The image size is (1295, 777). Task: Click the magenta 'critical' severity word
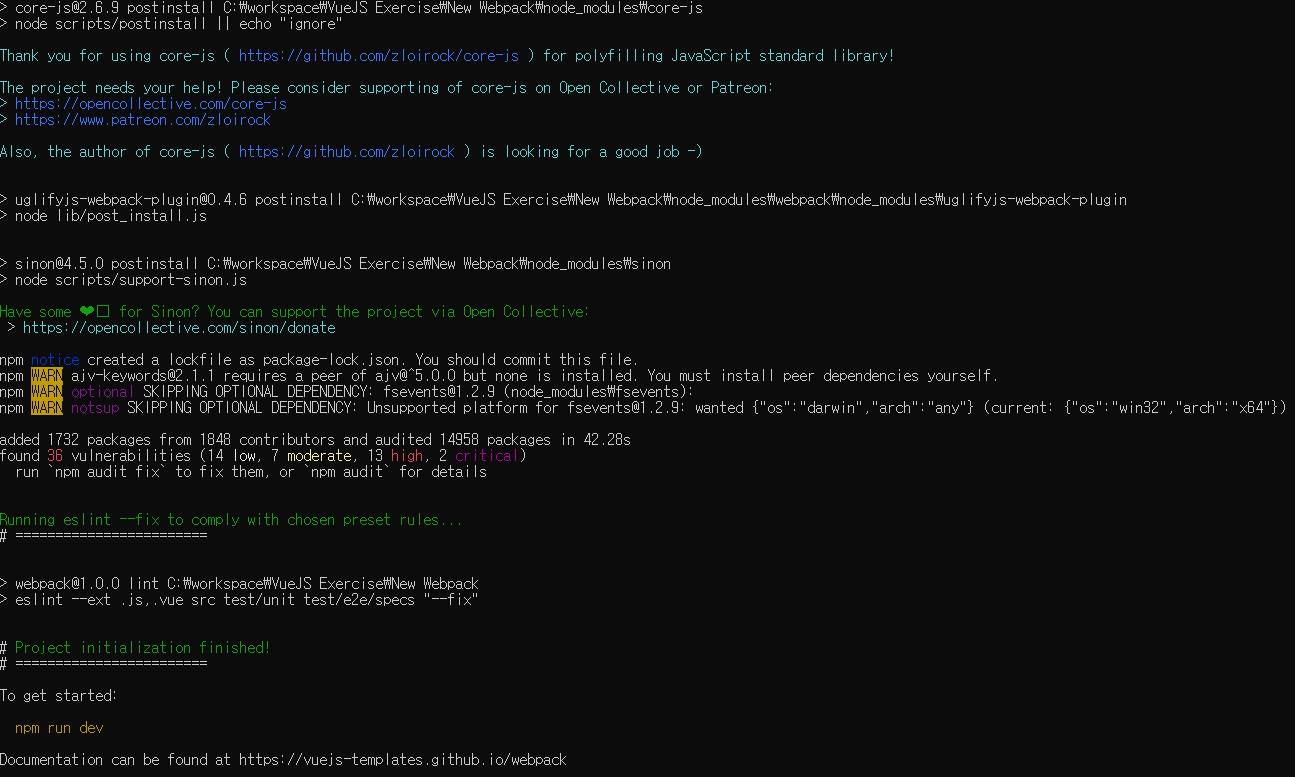(487, 456)
